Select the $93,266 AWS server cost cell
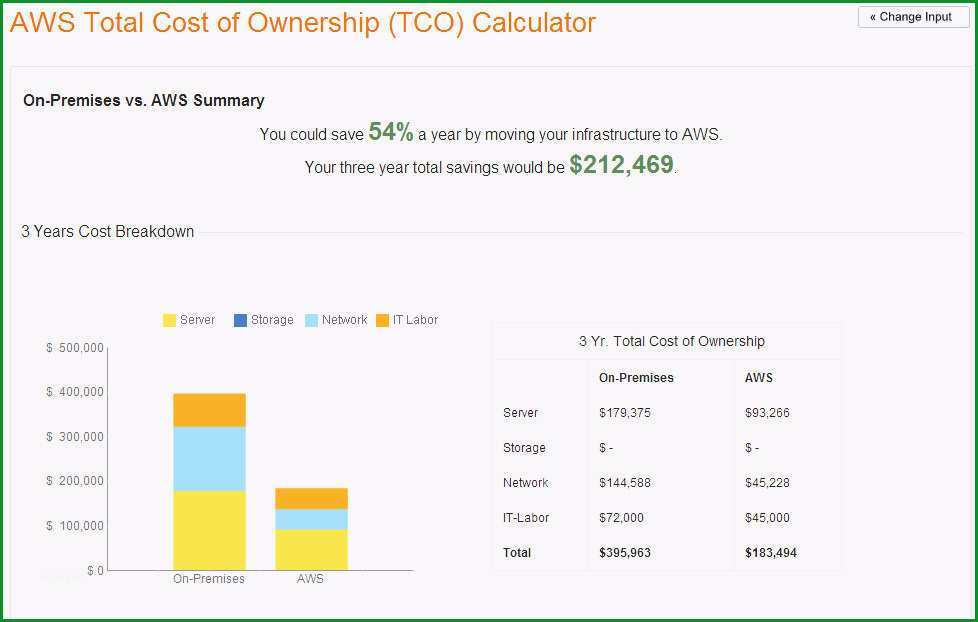This screenshot has width=978, height=622. (x=767, y=412)
